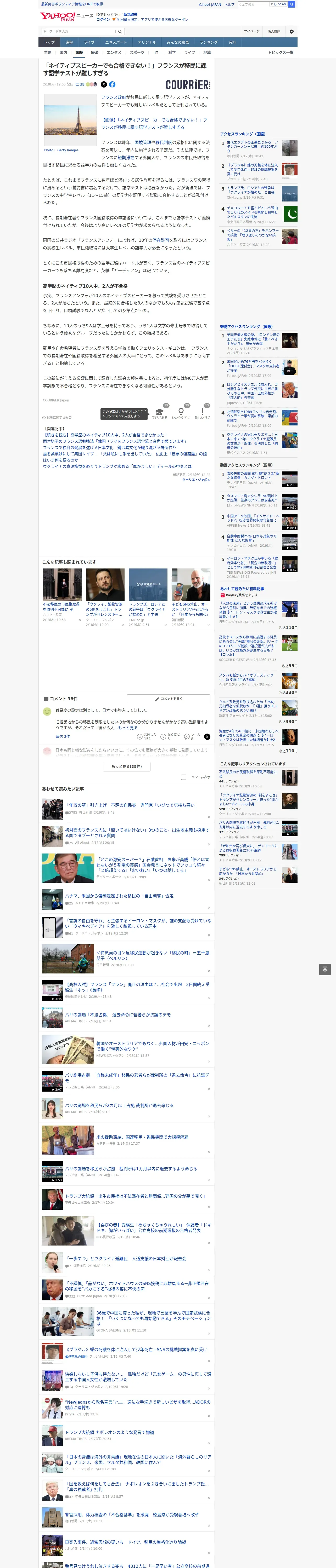The image size is (336, 1568).
Task: Open thumbnail for トランプ氏、ロシアとの戦争は card
Action: point(148,584)
